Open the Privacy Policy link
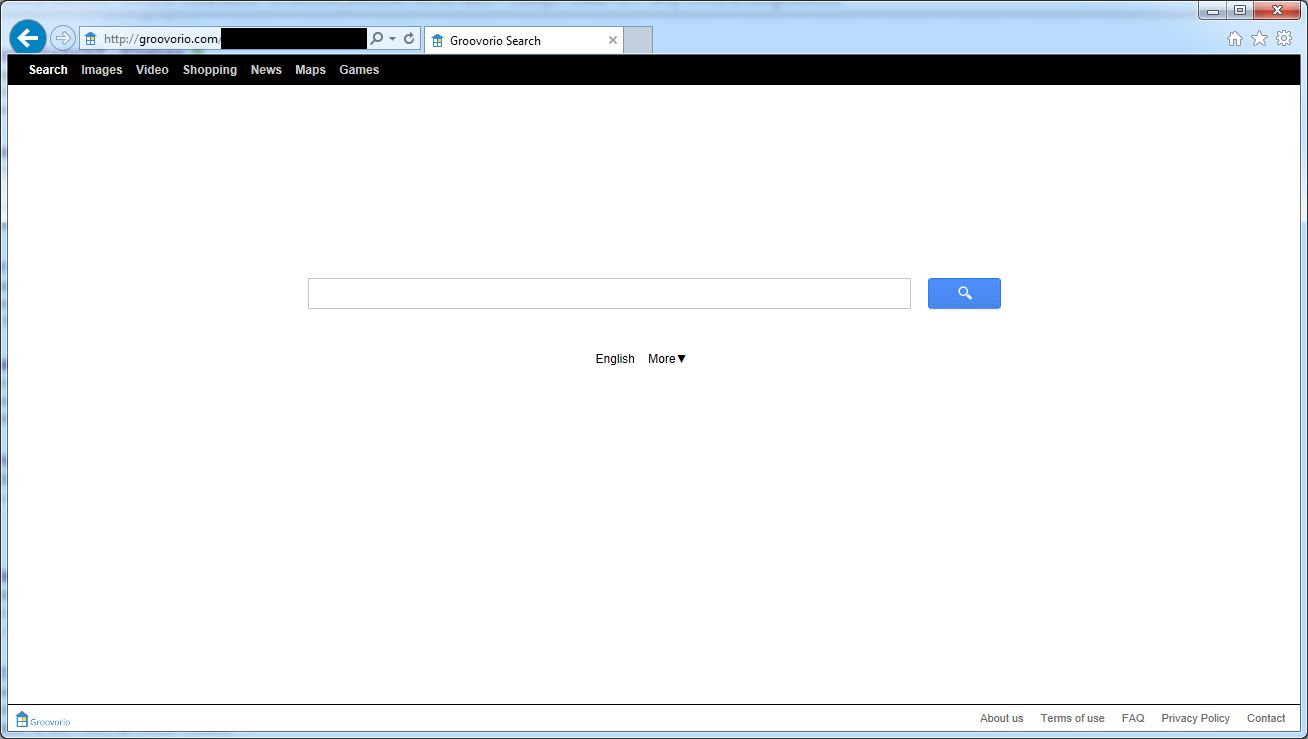The width and height of the screenshot is (1308, 739). pyautogui.click(x=1196, y=719)
